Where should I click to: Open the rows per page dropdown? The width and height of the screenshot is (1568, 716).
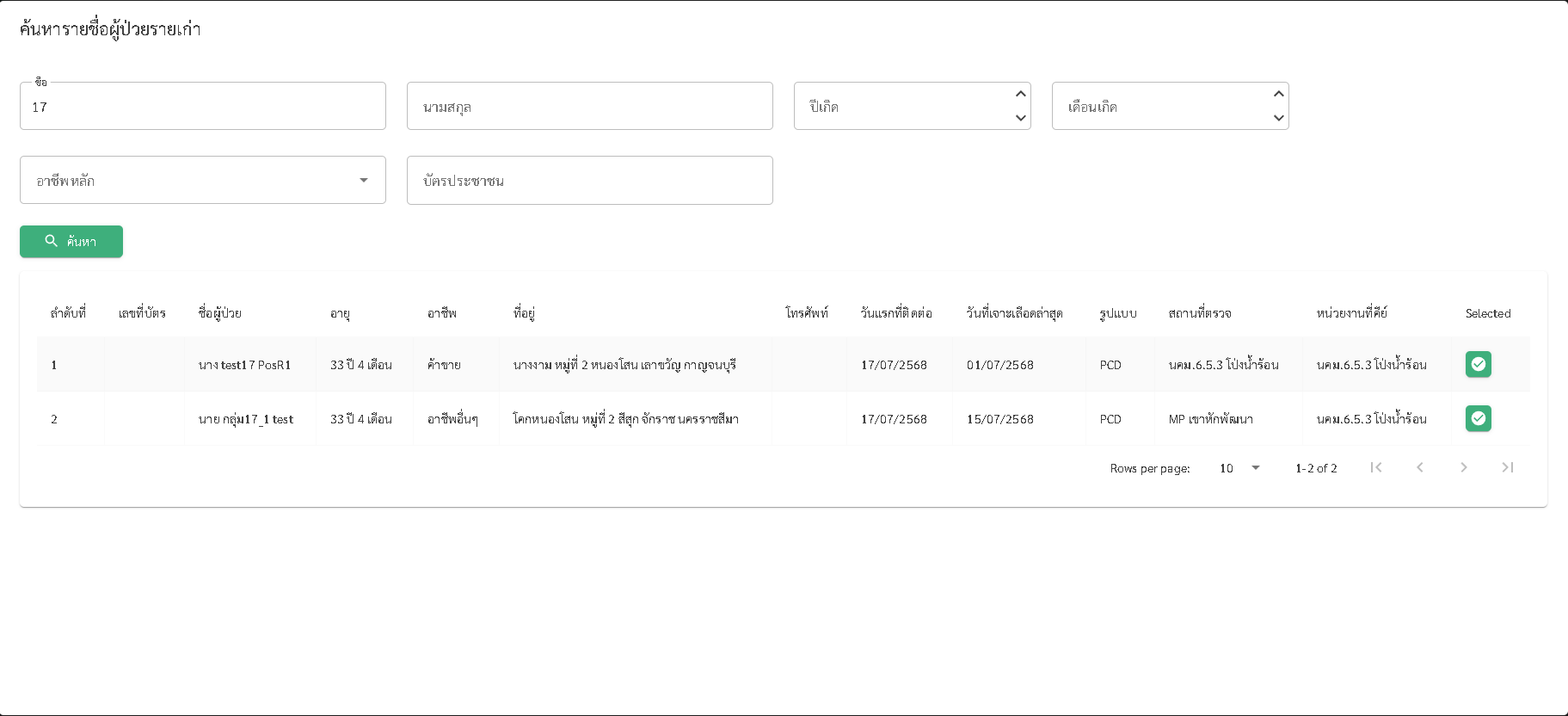pyautogui.click(x=1239, y=468)
